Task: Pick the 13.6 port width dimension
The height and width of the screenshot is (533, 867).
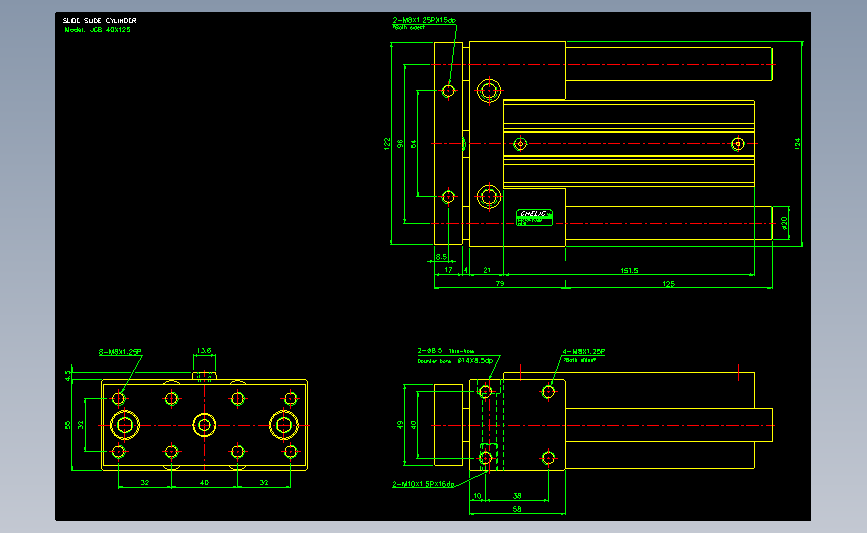Action: click(204, 351)
